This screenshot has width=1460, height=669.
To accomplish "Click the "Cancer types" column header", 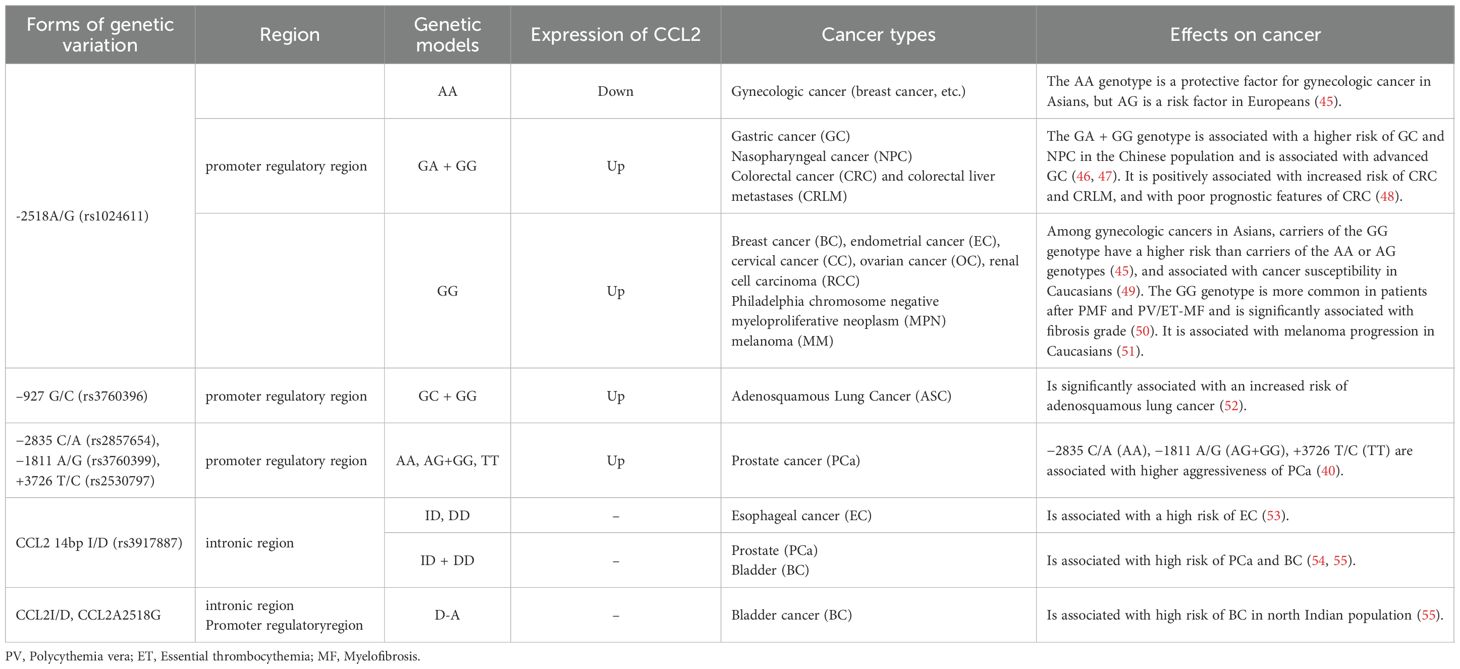I will tap(878, 34).
